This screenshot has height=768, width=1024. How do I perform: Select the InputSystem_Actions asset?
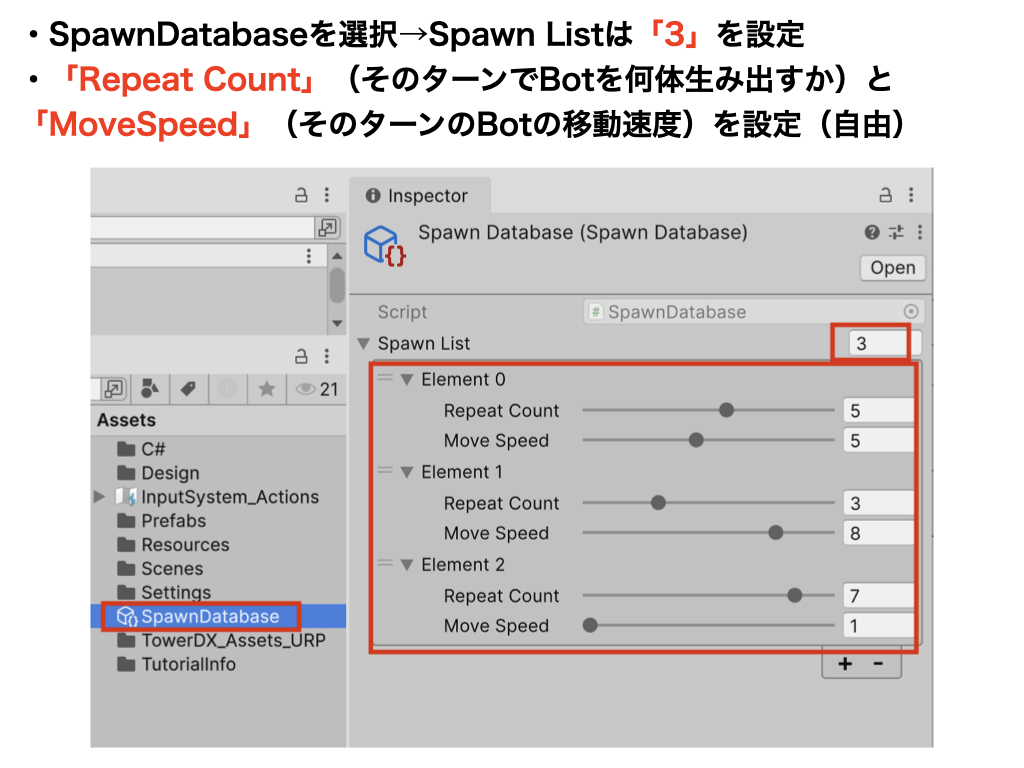coord(217,497)
